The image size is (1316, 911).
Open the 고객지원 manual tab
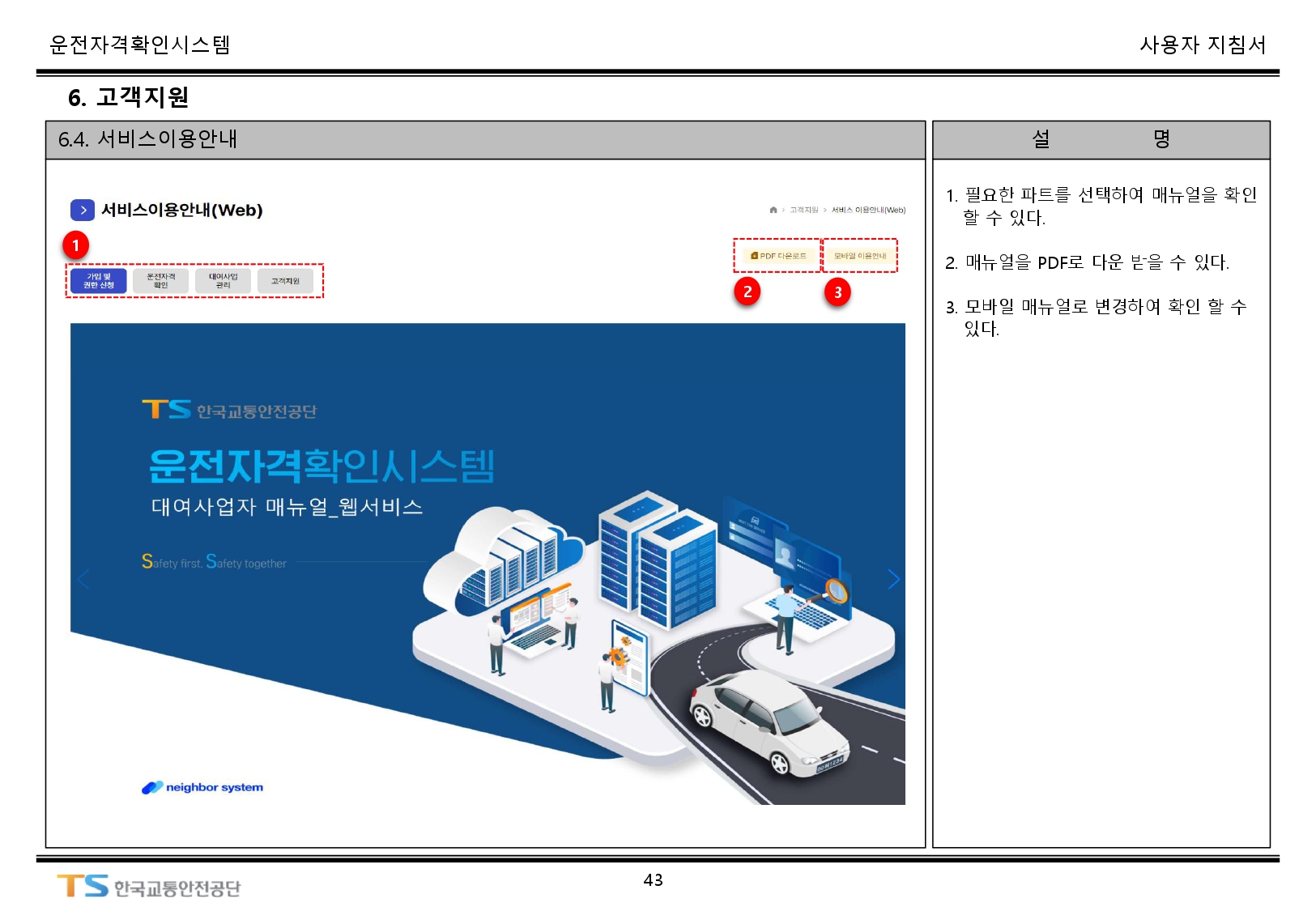pyautogui.click(x=285, y=281)
